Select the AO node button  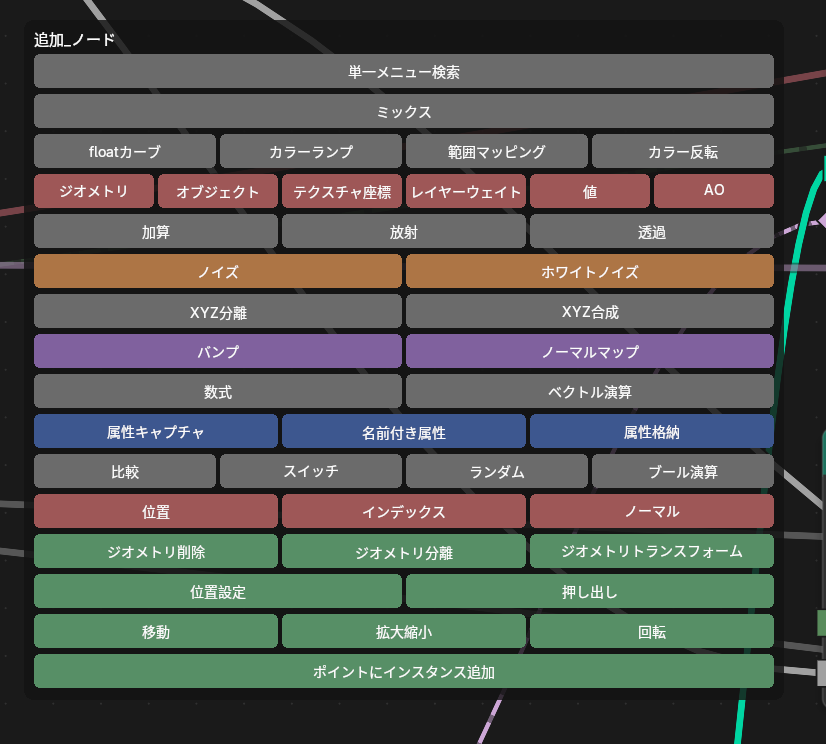tap(713, 191)
